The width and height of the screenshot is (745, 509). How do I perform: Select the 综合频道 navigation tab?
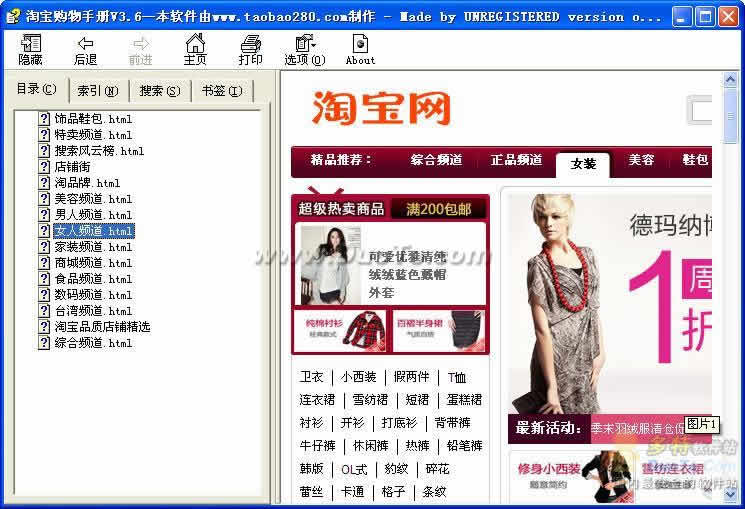pyautogui.click(x=436, y=160)
